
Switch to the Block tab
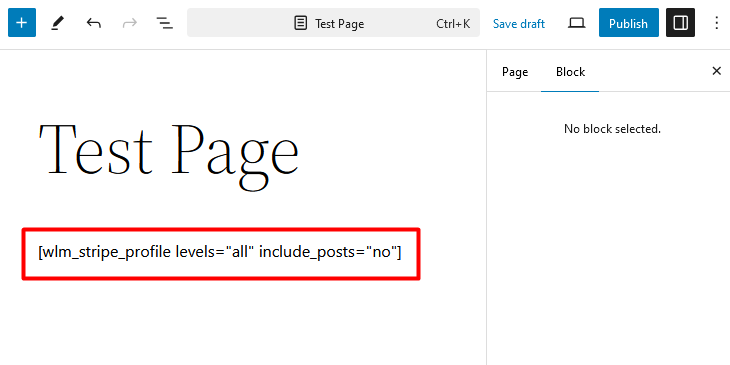[x=570, y=72]
